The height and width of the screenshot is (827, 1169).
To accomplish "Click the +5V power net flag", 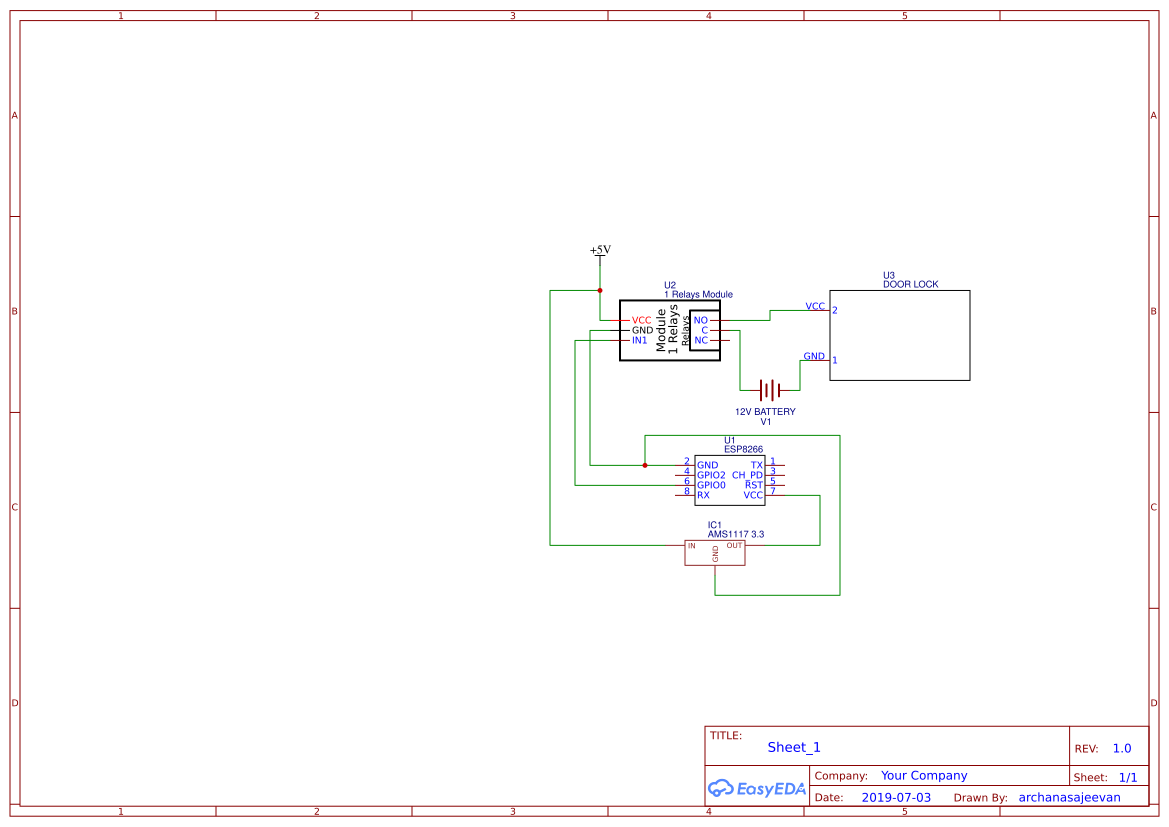I will pos(598,250).
